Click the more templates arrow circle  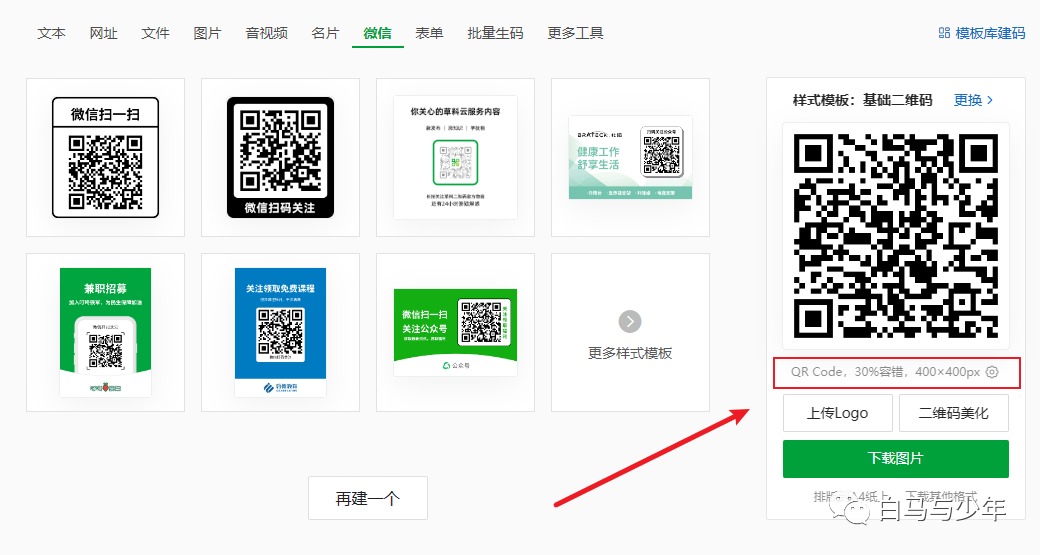coord(630,322)
